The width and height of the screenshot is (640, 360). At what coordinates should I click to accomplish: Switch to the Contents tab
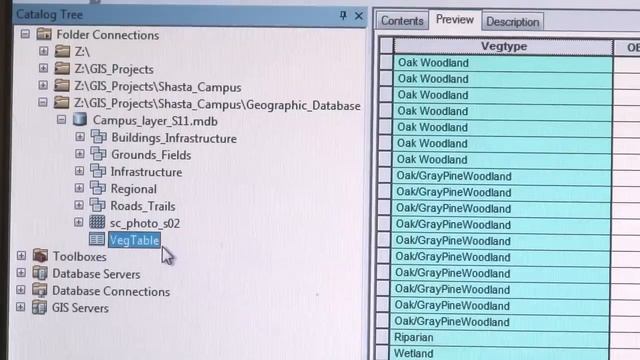(402, 21)
